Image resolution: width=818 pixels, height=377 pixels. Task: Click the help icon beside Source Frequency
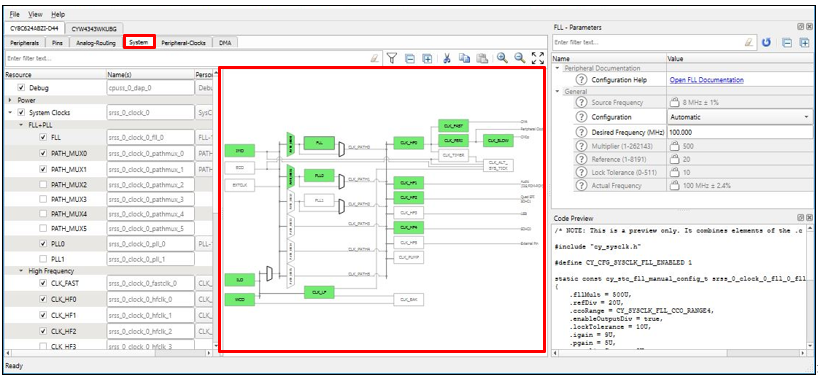[581, 103]
